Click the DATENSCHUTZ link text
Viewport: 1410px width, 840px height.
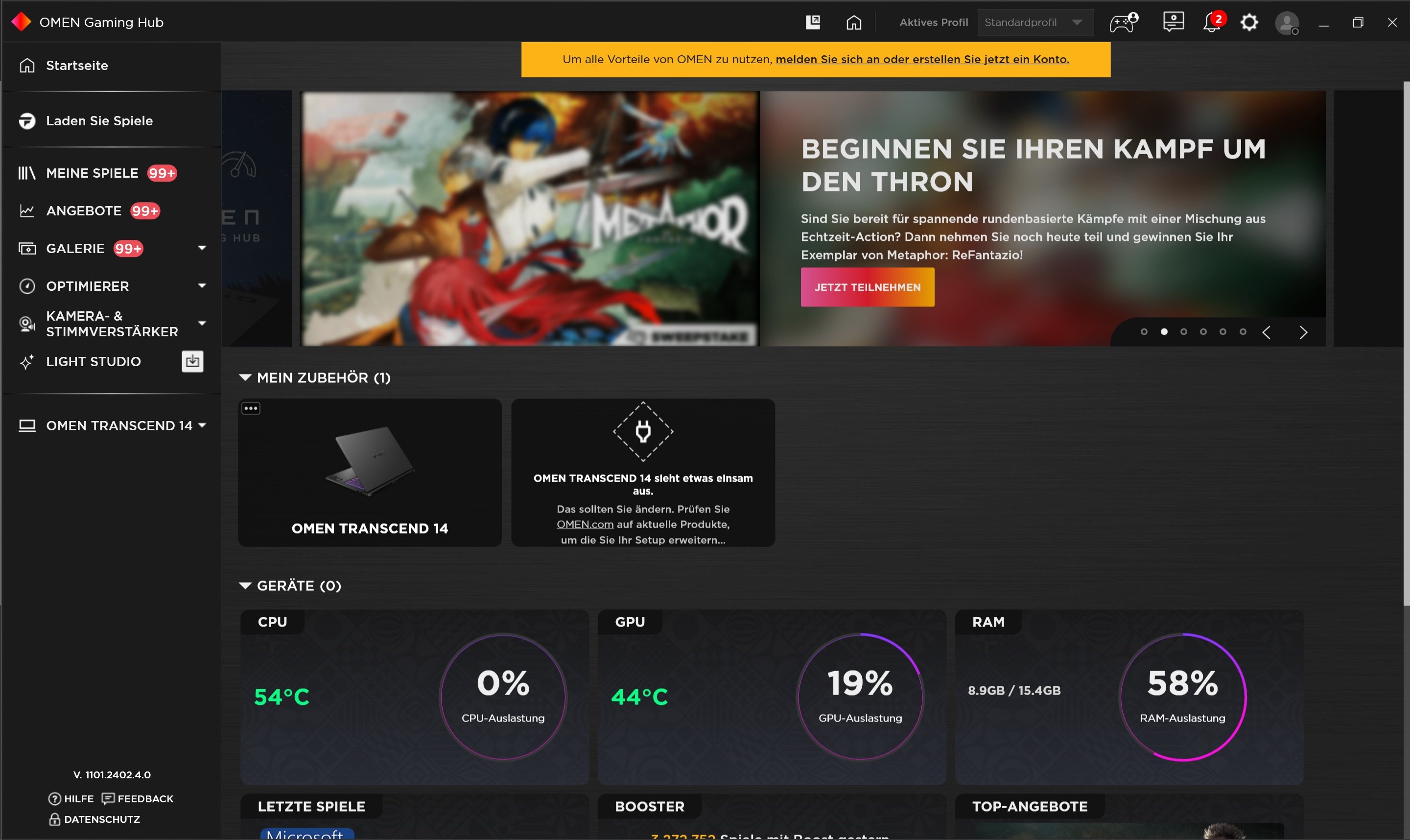(x=102, y=819)
